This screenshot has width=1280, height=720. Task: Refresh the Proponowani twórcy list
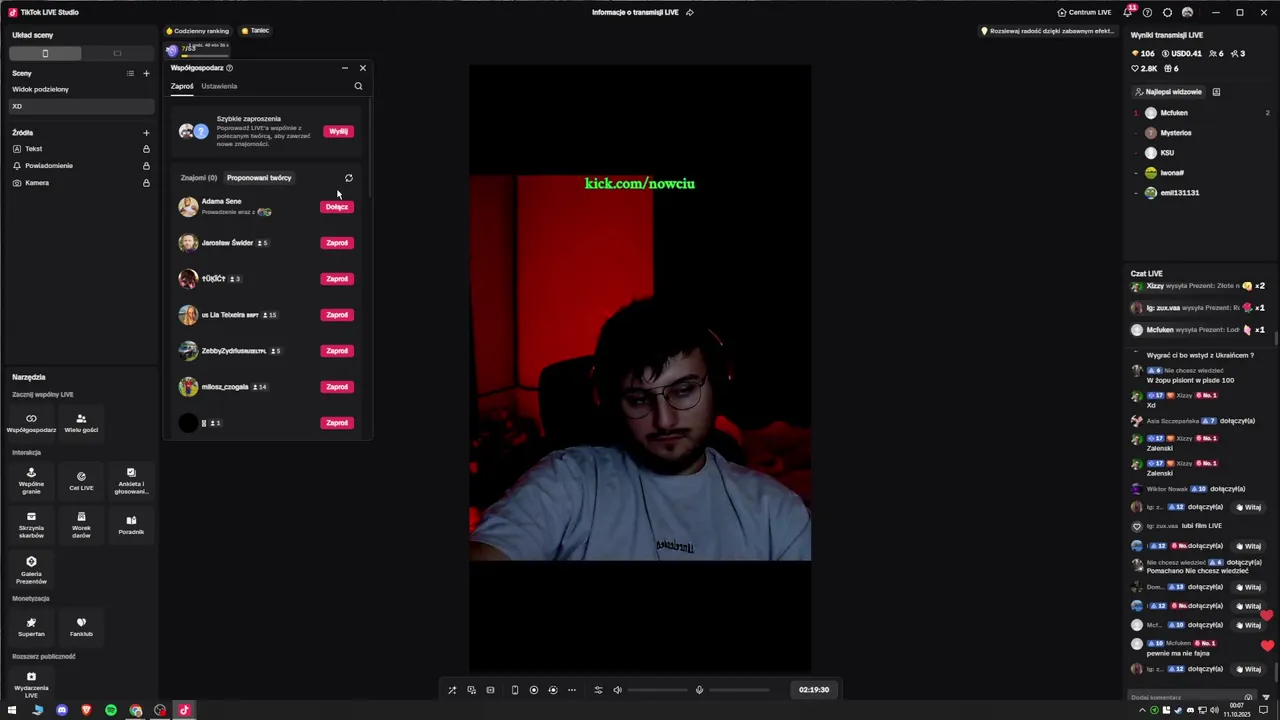point(349,178)
